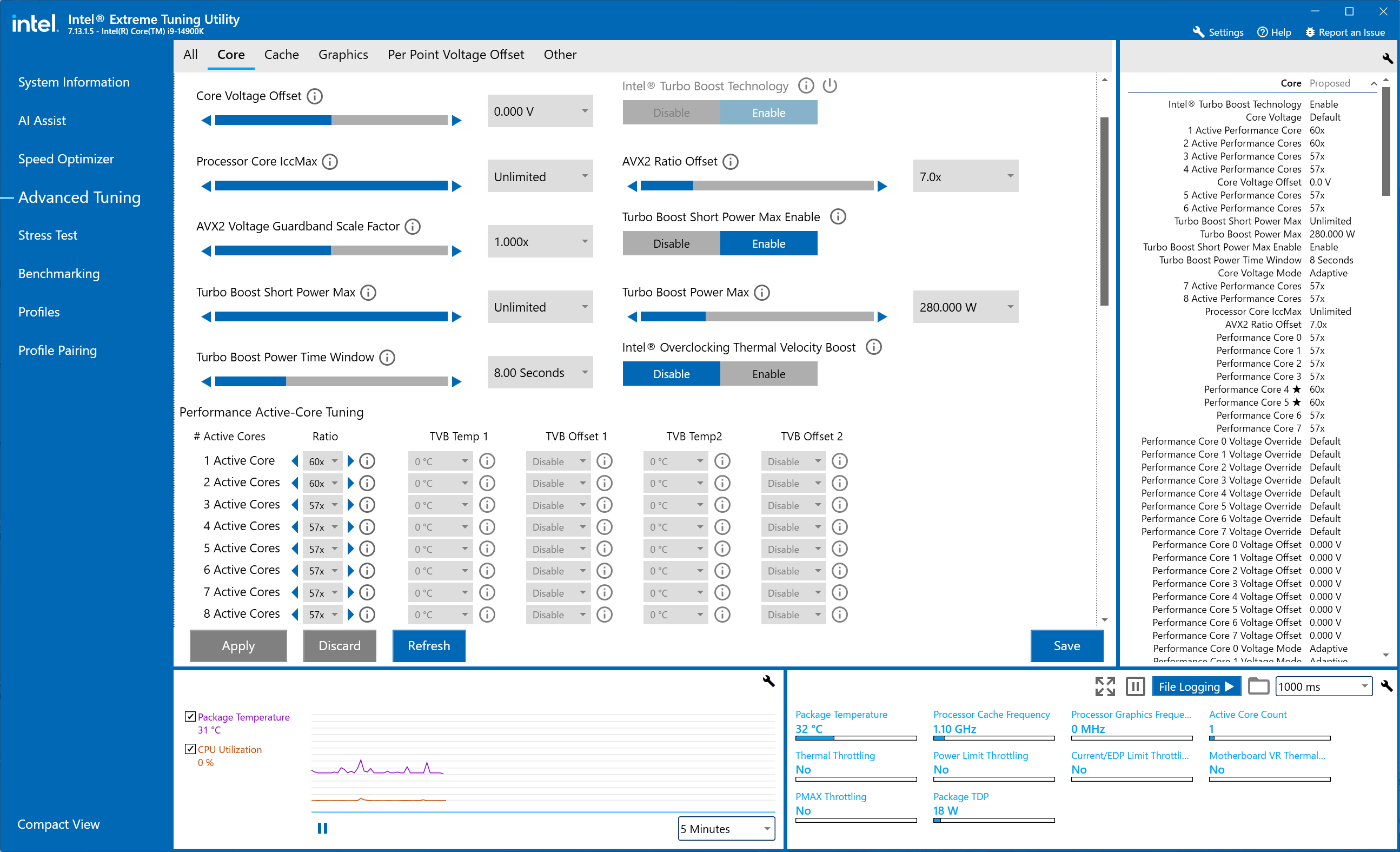Screen dimensions: 1400x852
Task: Click the Turbo Boost Technology power icon
Action: coord(830,86)
